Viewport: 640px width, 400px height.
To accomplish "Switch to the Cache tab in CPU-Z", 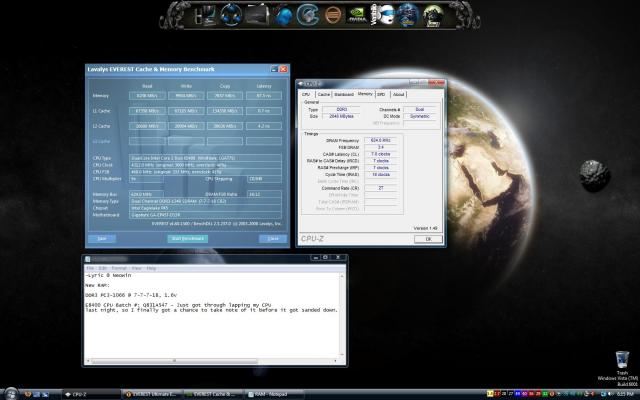I will coord(324,94).
